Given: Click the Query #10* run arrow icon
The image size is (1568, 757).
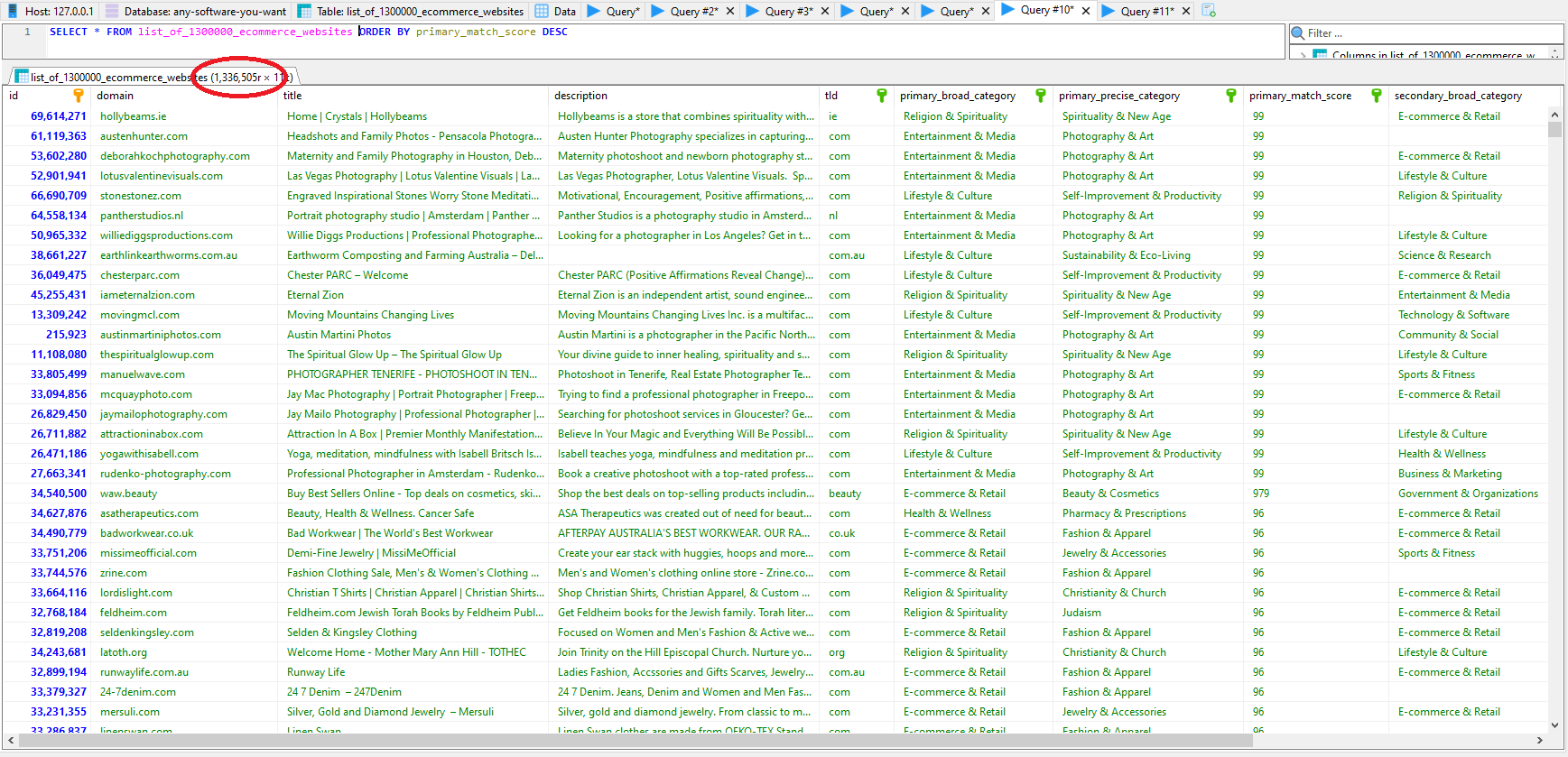Looking at the screenshot, I should [1008, 10].
